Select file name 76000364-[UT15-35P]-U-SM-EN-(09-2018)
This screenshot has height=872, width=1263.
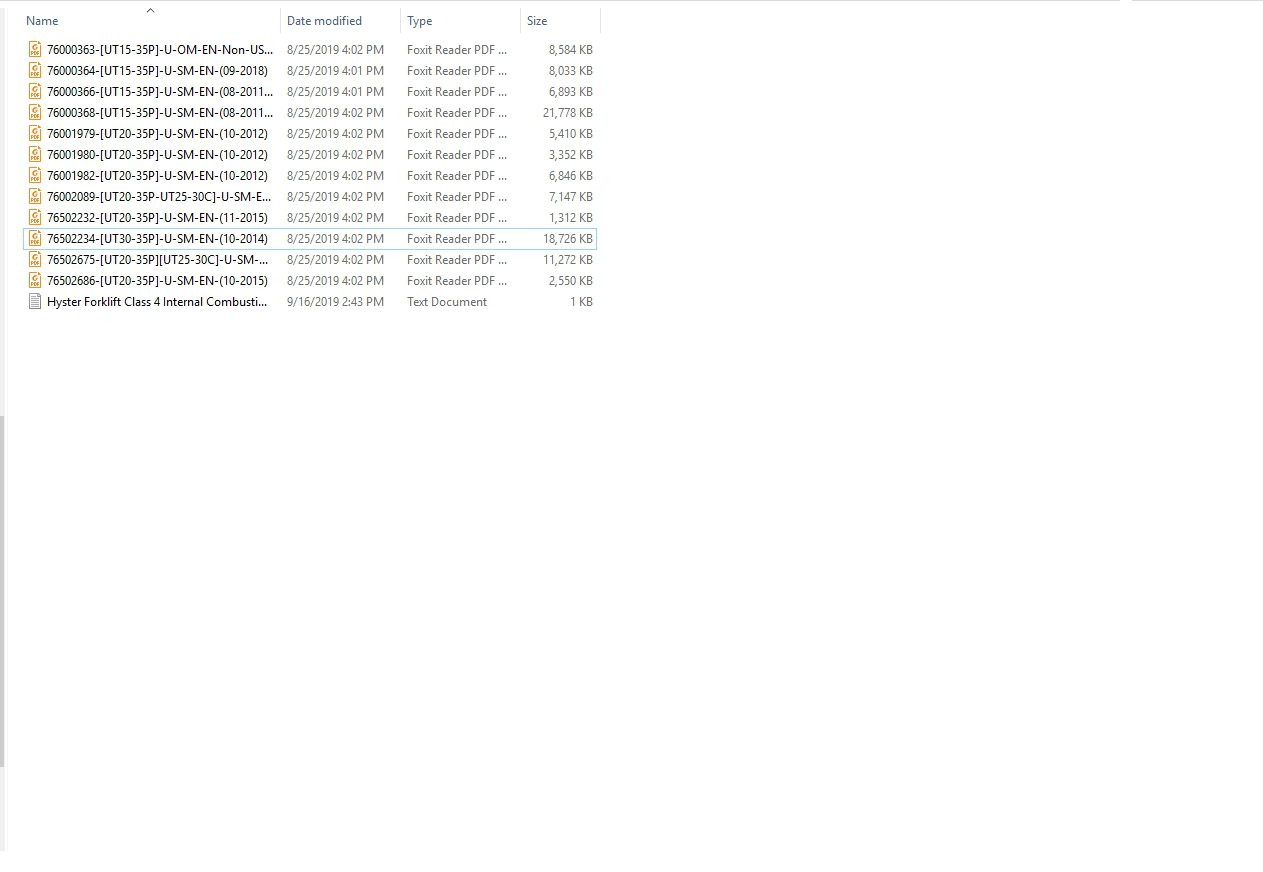coord(157,70)
